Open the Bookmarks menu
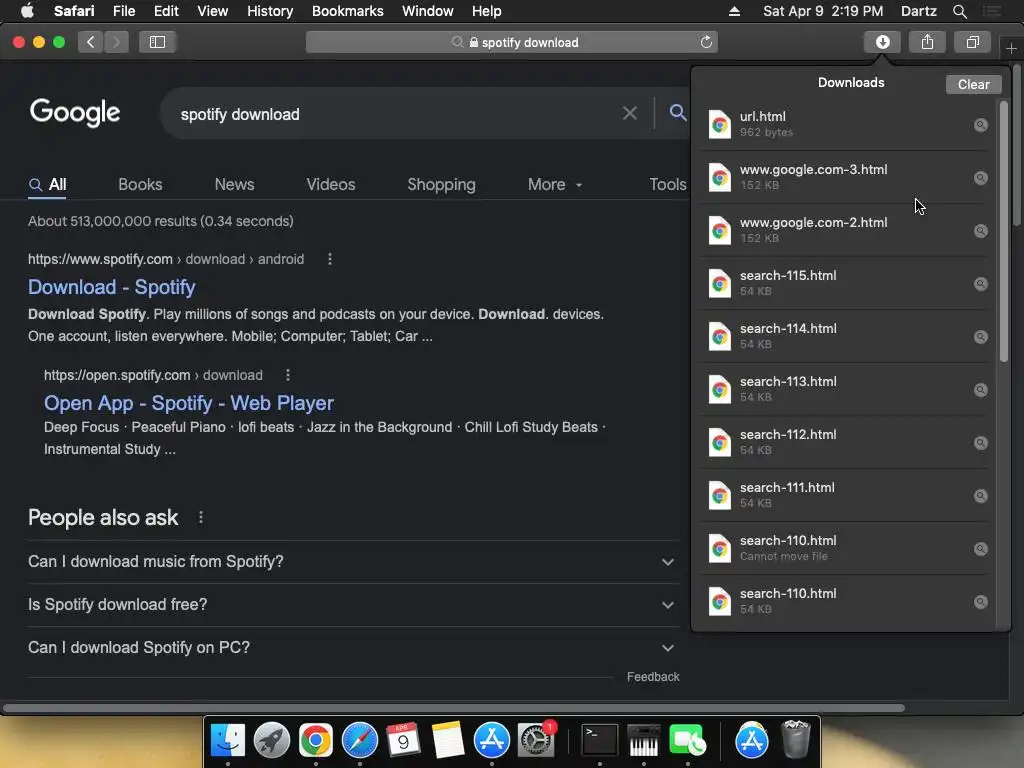Screen dimensions: 1024x768 (347, 11)
